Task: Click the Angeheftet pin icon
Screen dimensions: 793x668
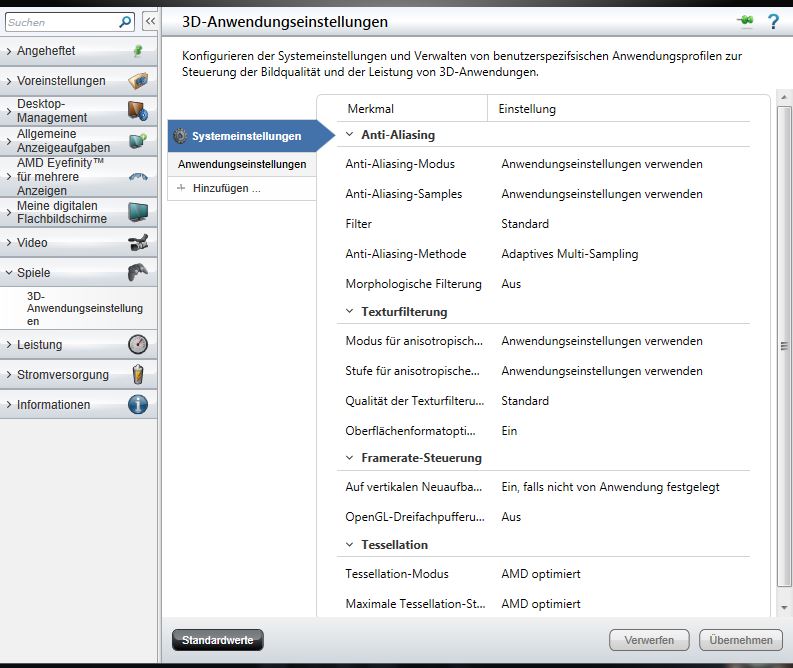Action: 138,51
